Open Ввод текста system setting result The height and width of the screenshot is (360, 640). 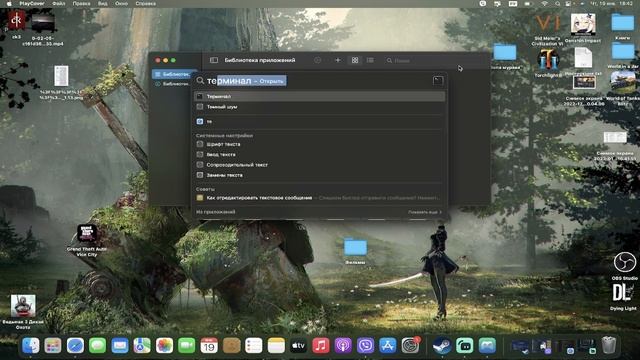coord(320,154)
